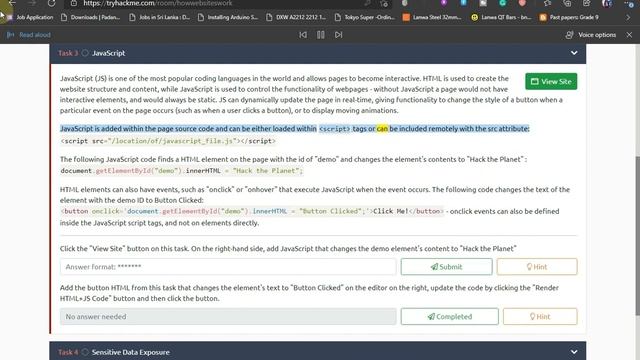Click the Task 4 completion circle
The height and width of the screenshot is (360, 640).
[85, 352]
